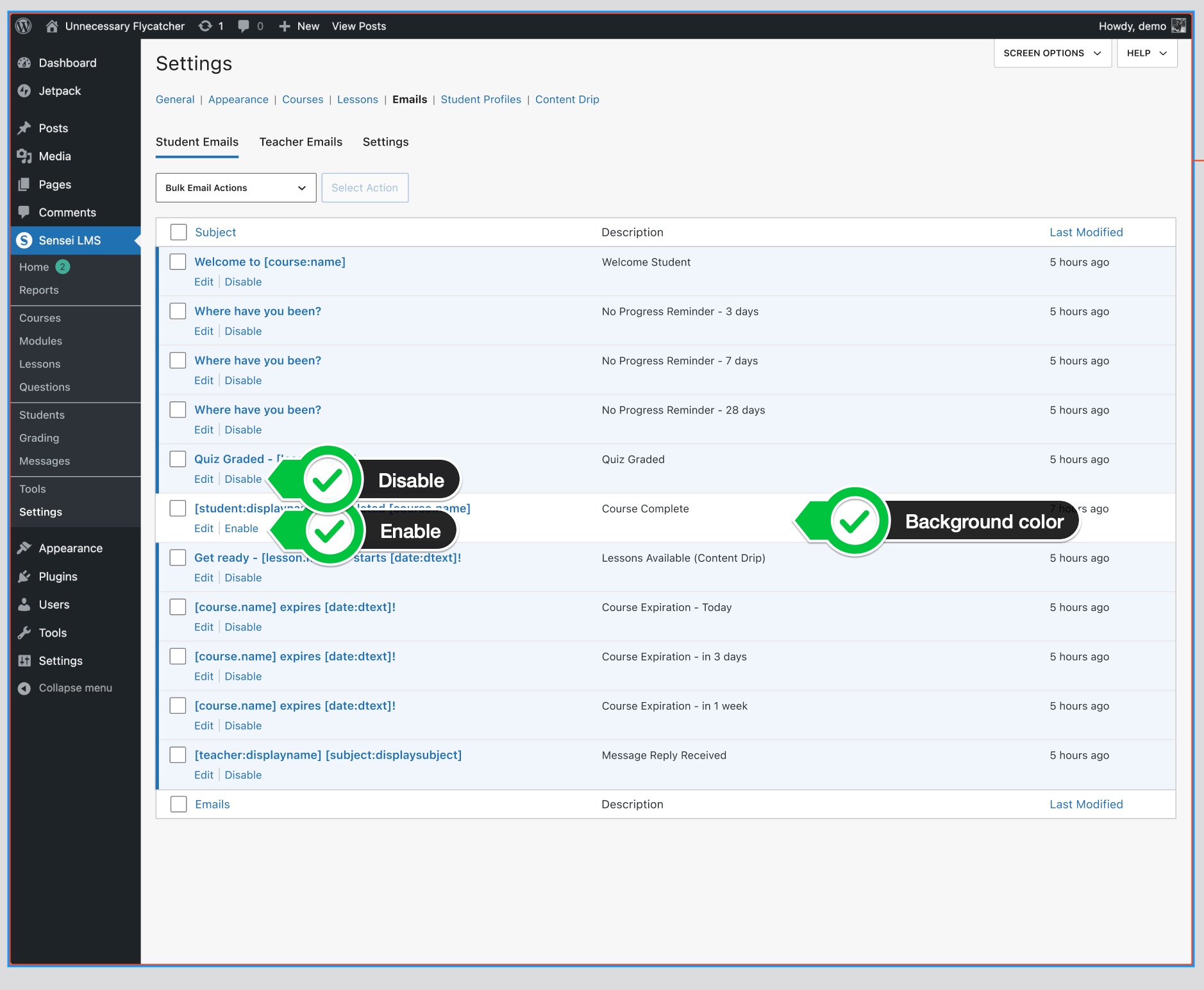Expand the Help panel
The height and width of the screenshot is (990, 1204).
point(1146,53)
